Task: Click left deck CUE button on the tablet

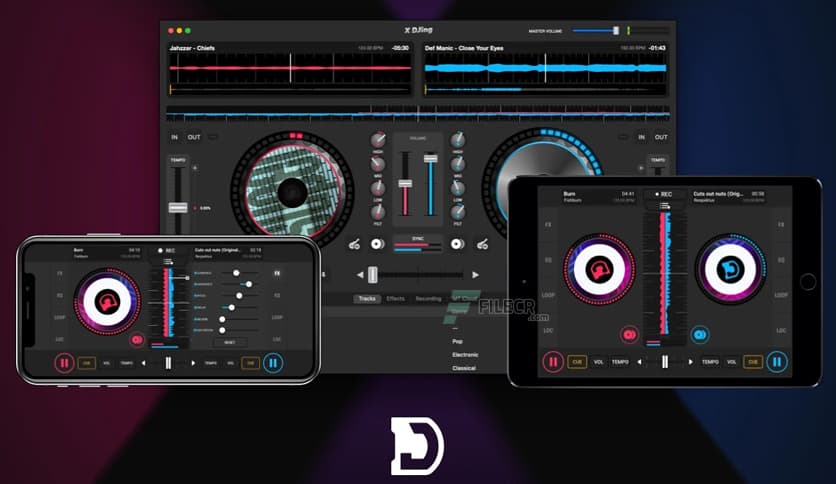Action: point(577,362)
